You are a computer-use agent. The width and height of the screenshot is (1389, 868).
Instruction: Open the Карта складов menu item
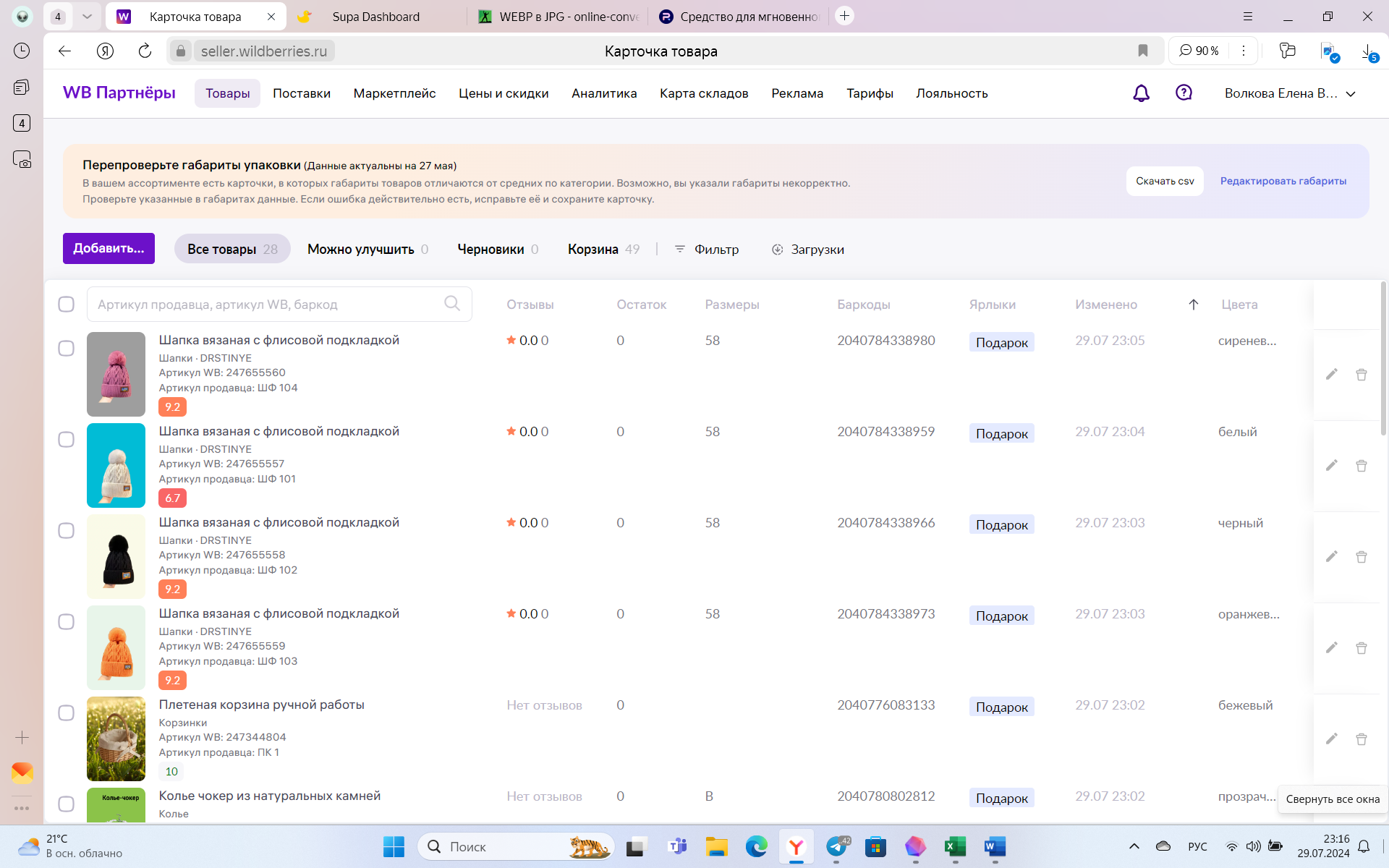704,93
